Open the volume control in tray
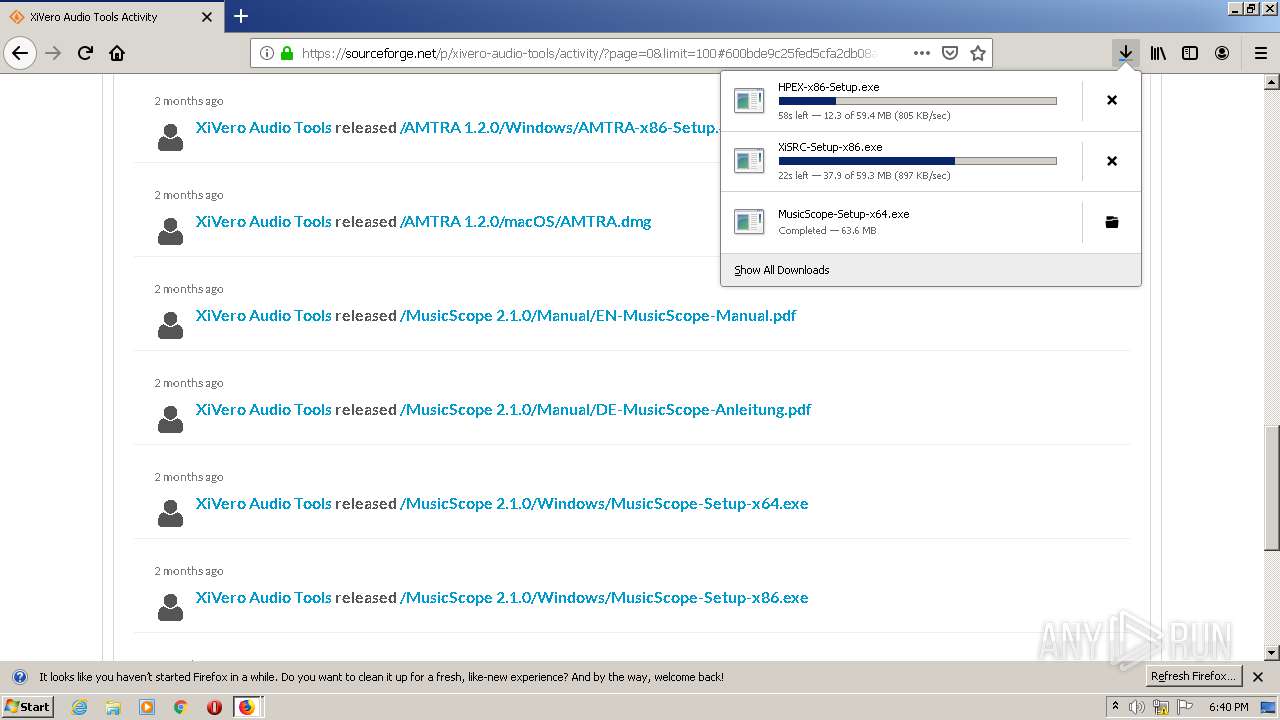This screenshot has height=720, width=1280. pos(1137,707)
